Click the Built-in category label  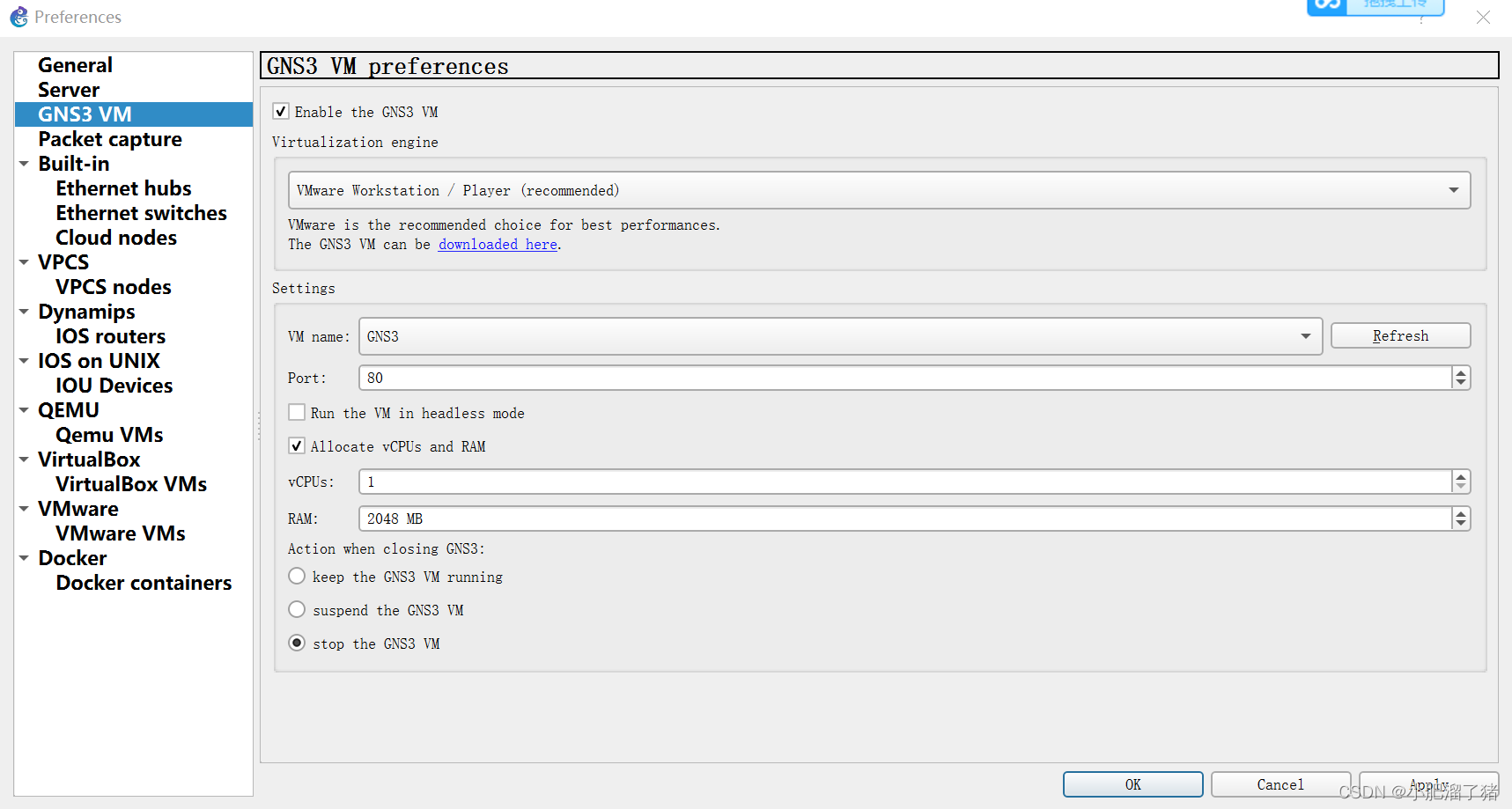pos(74,164)
